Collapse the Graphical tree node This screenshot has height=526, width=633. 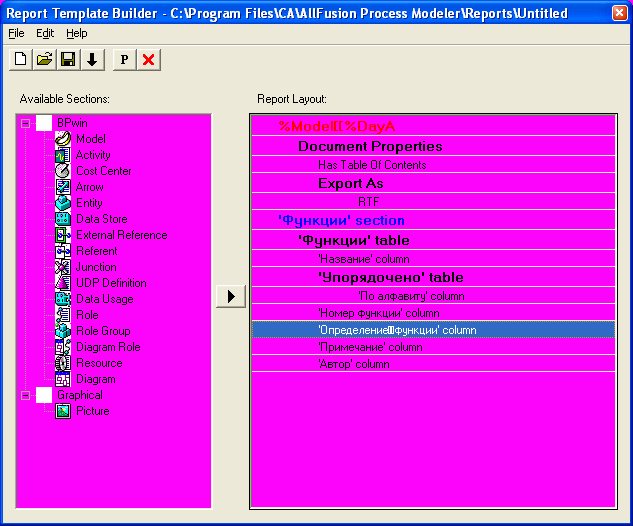(x=25, y=395)
